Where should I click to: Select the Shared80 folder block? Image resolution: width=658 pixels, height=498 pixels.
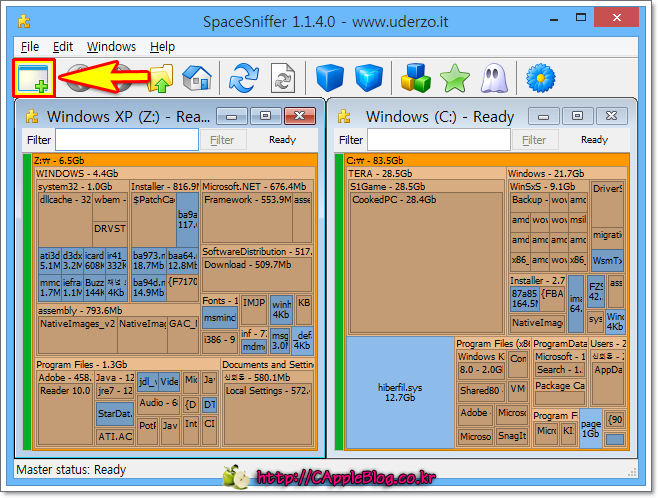[481, 391]
